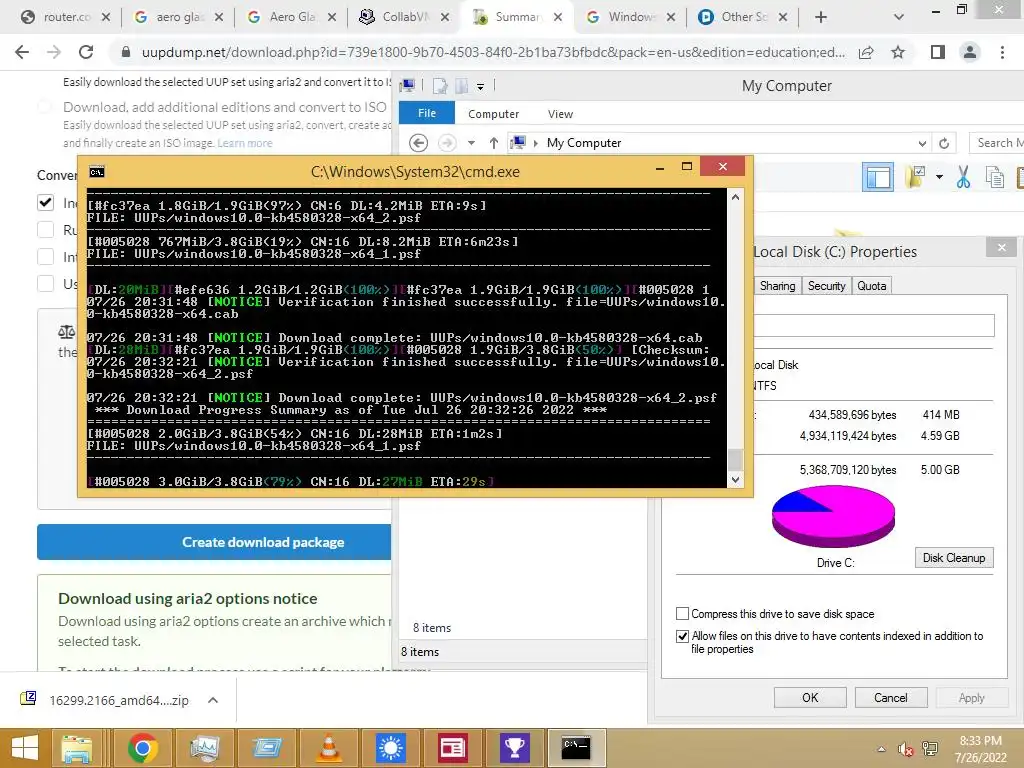The width and height of the screenshot is (1024, 768).
Task: Click the My Computer window title icon
Action: click(408, 85)
